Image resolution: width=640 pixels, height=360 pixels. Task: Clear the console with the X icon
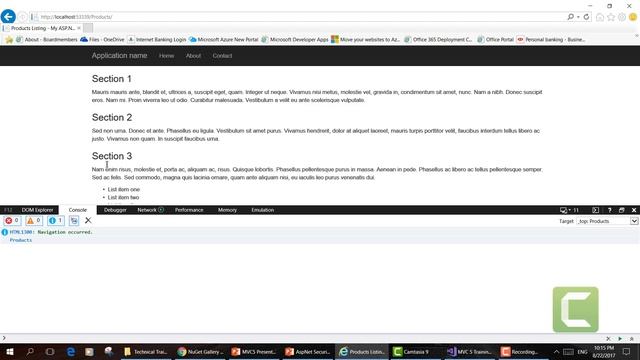pos(88,220)
